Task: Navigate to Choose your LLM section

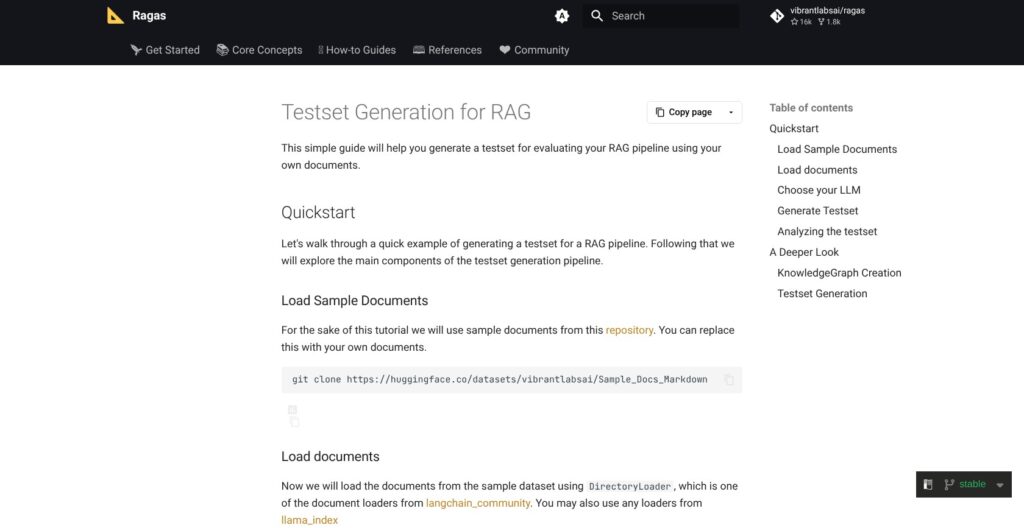Action: coord(818,190)
